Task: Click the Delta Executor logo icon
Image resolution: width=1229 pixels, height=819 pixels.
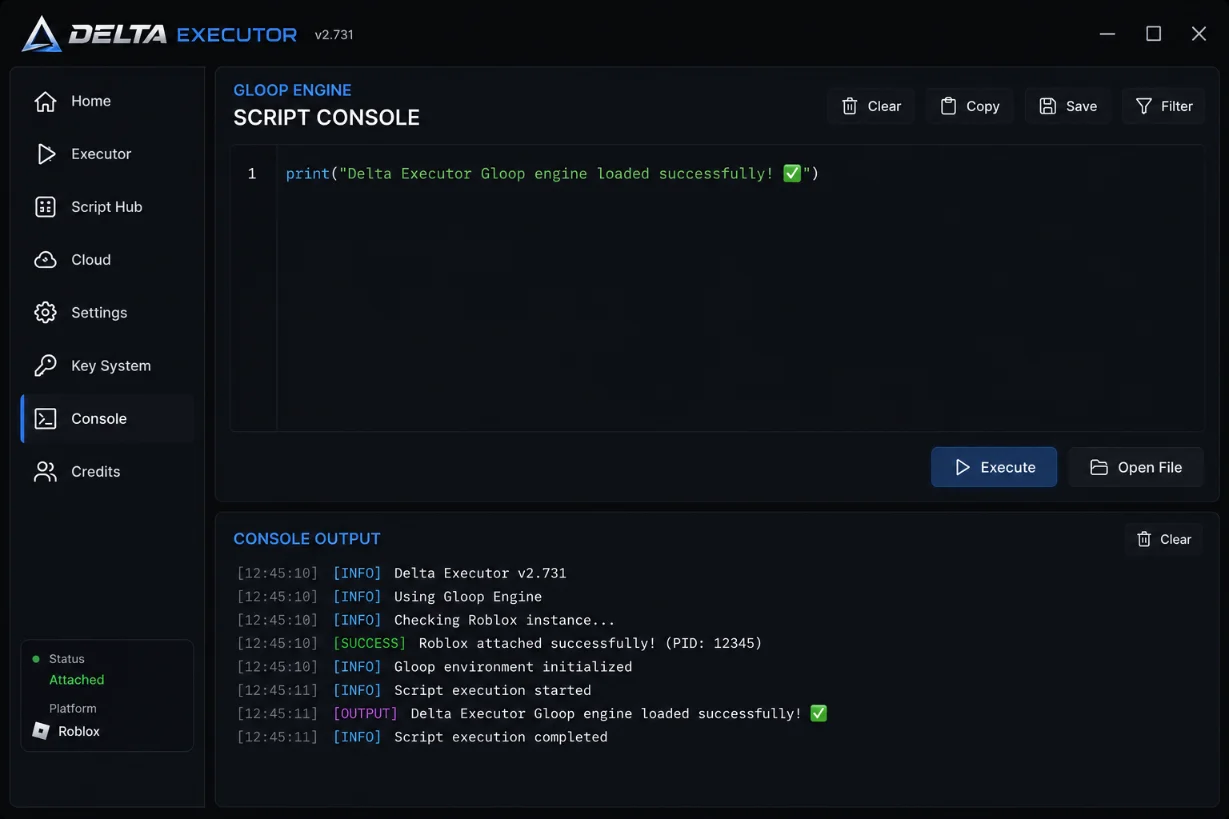Action: click(x=42, y=34)
